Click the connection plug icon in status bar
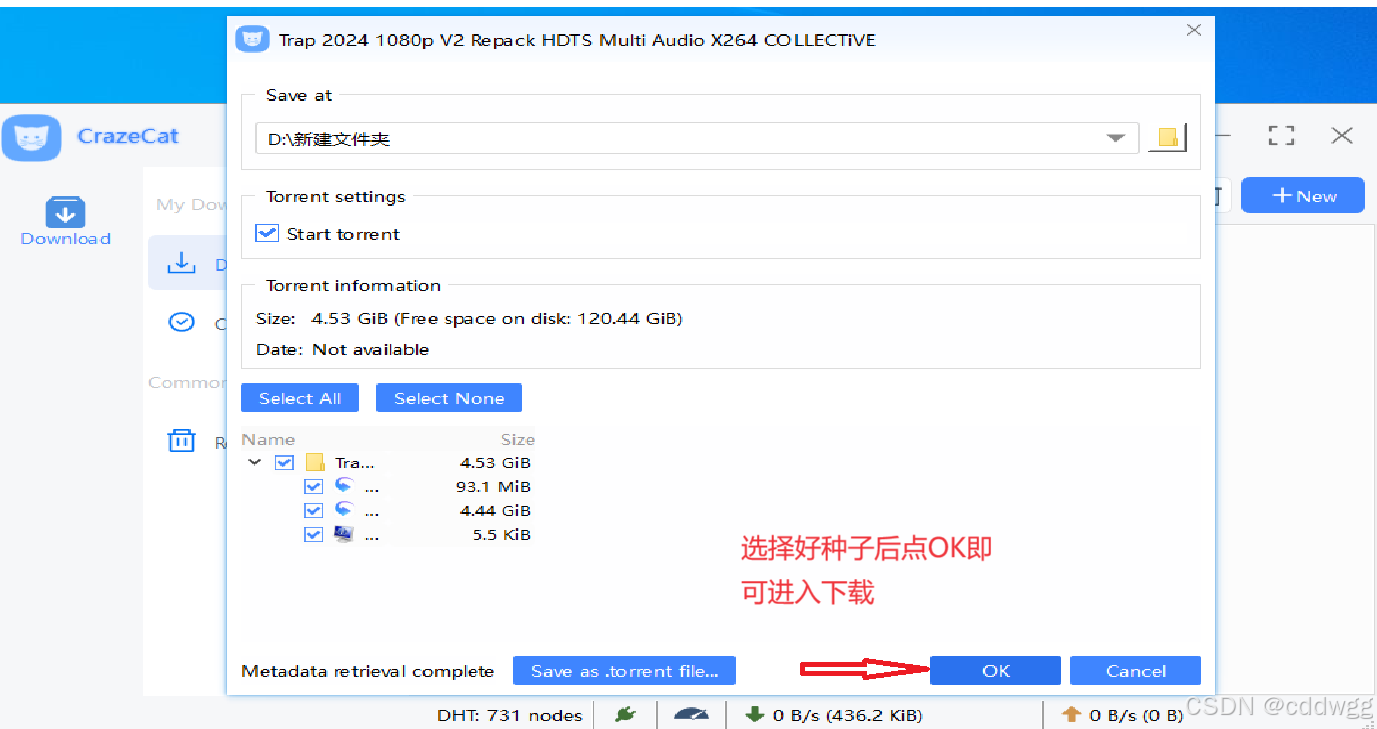The width and height of the screenshot is (1377, 729). (x=625, y=715)
